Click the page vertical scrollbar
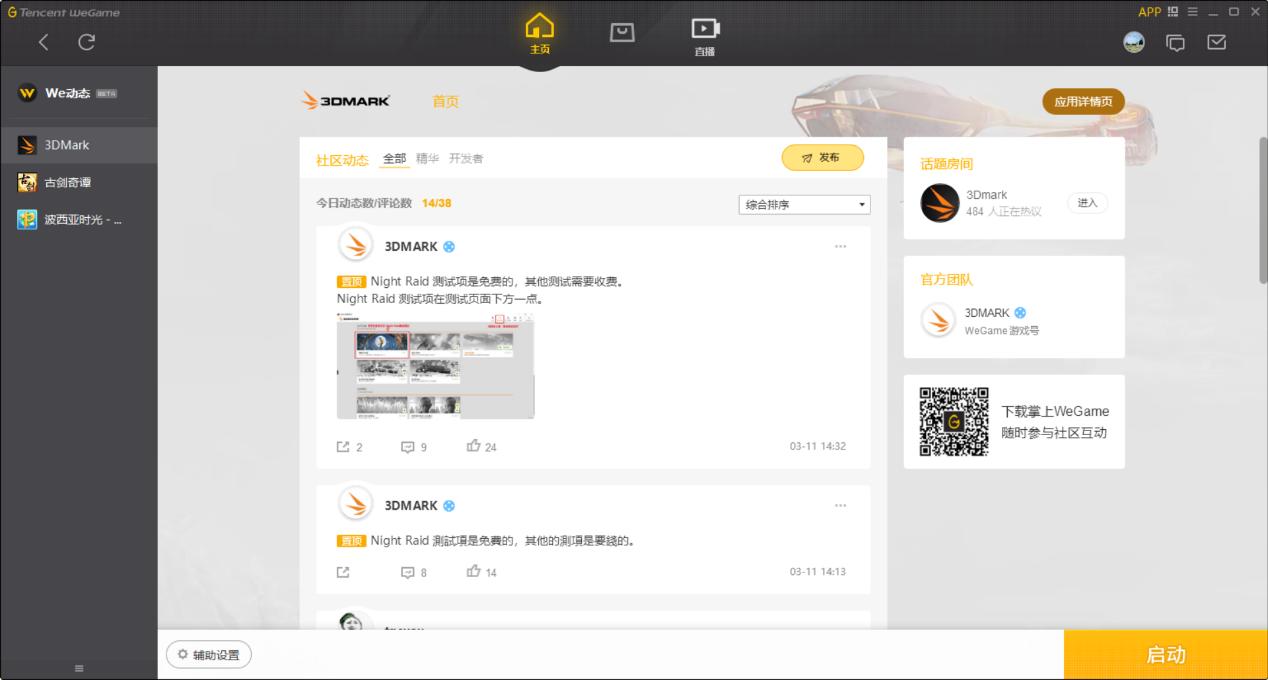 [1263, 210]
